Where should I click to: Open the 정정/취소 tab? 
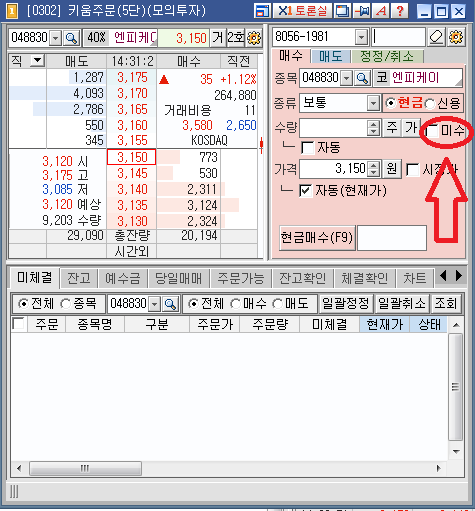coord(387,56)
